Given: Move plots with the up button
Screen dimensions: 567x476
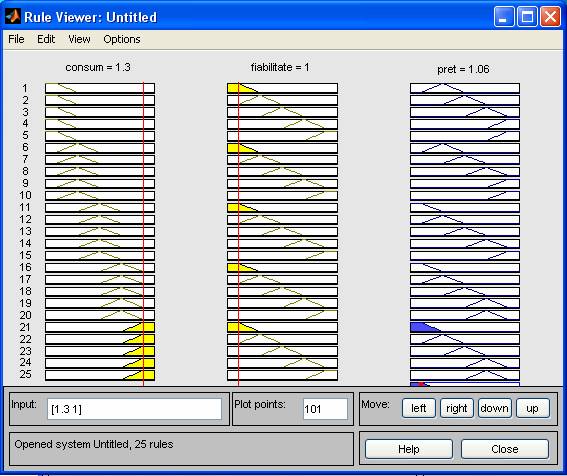Looking at the screenshot, I should click(533, 408).
